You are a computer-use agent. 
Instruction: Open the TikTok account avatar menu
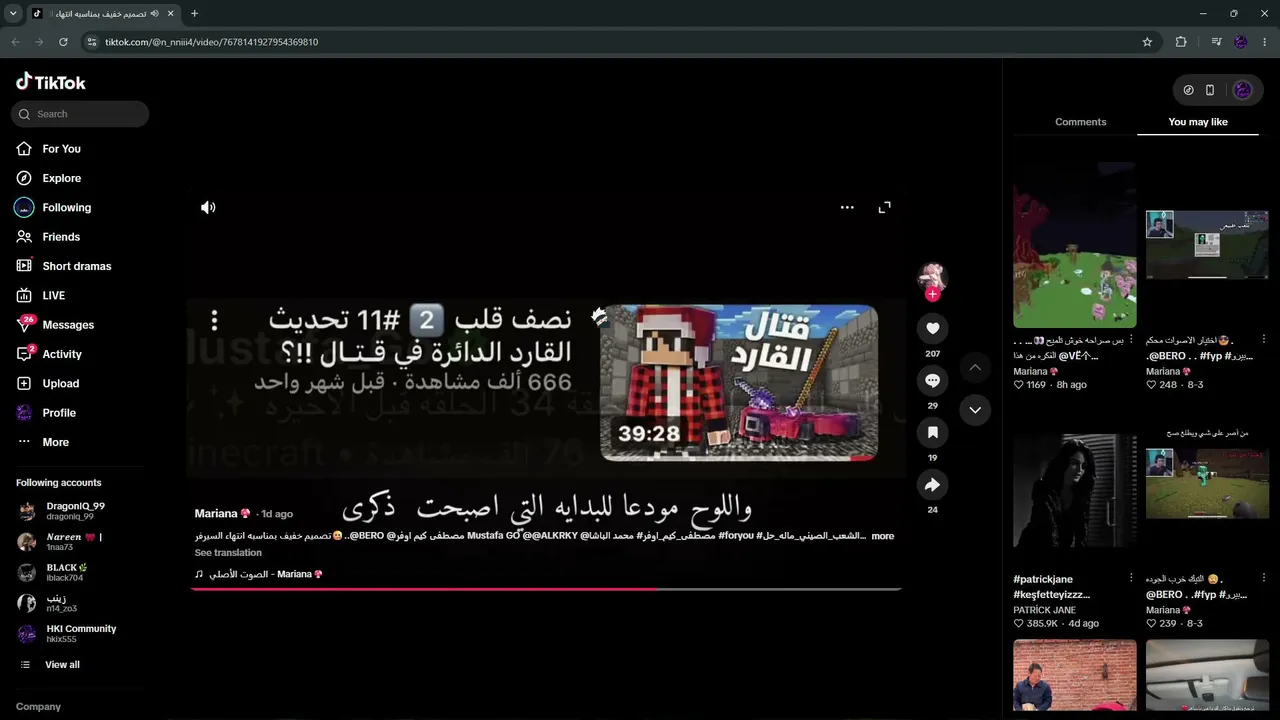click(x=1242, y=90)
